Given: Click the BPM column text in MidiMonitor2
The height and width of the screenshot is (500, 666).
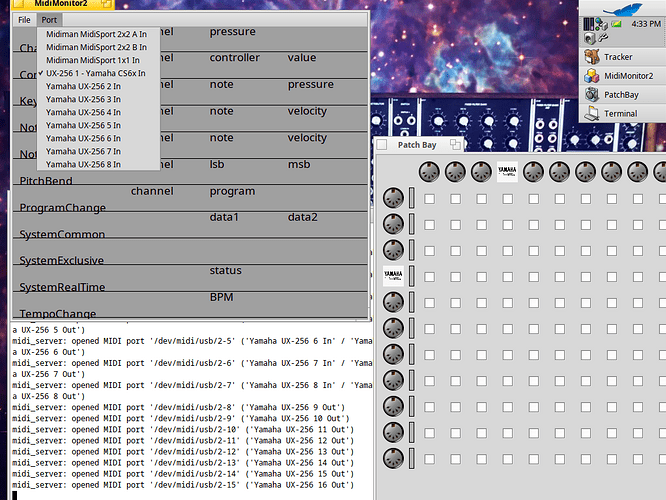Looking at the screenshot, I should pos(221,297).
